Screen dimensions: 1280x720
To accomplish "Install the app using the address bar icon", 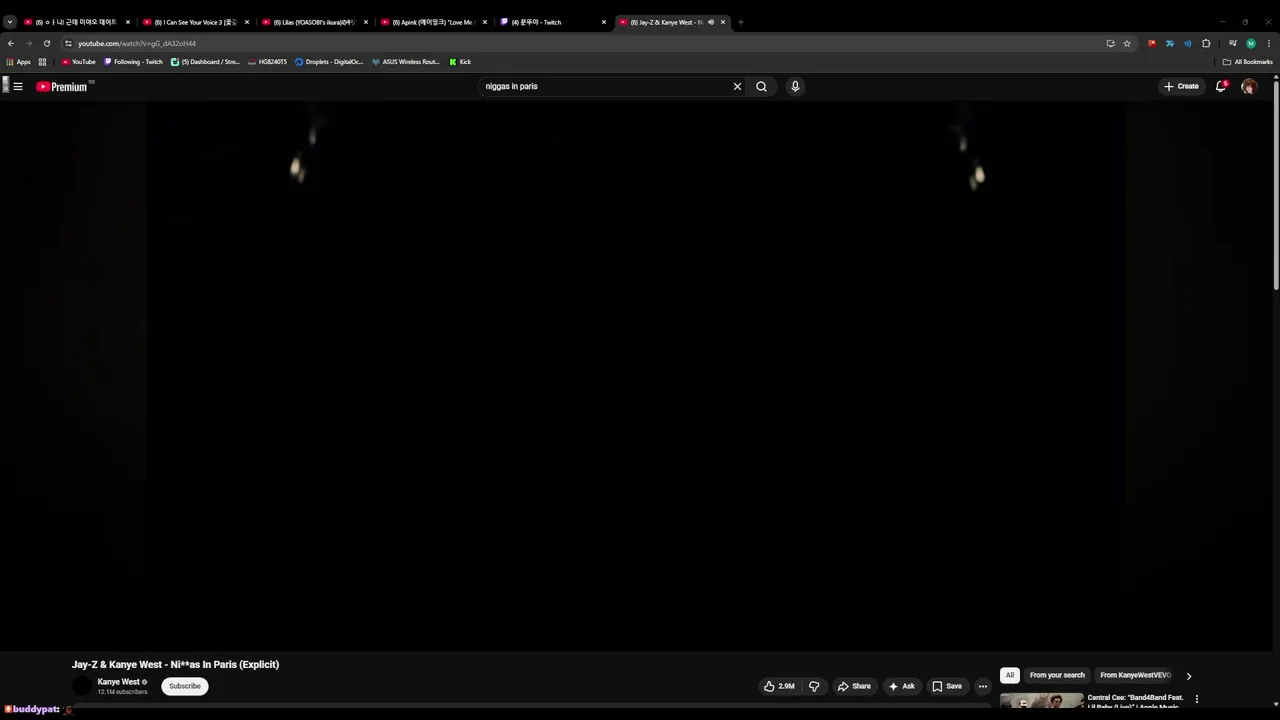I will click(1110, 43).
